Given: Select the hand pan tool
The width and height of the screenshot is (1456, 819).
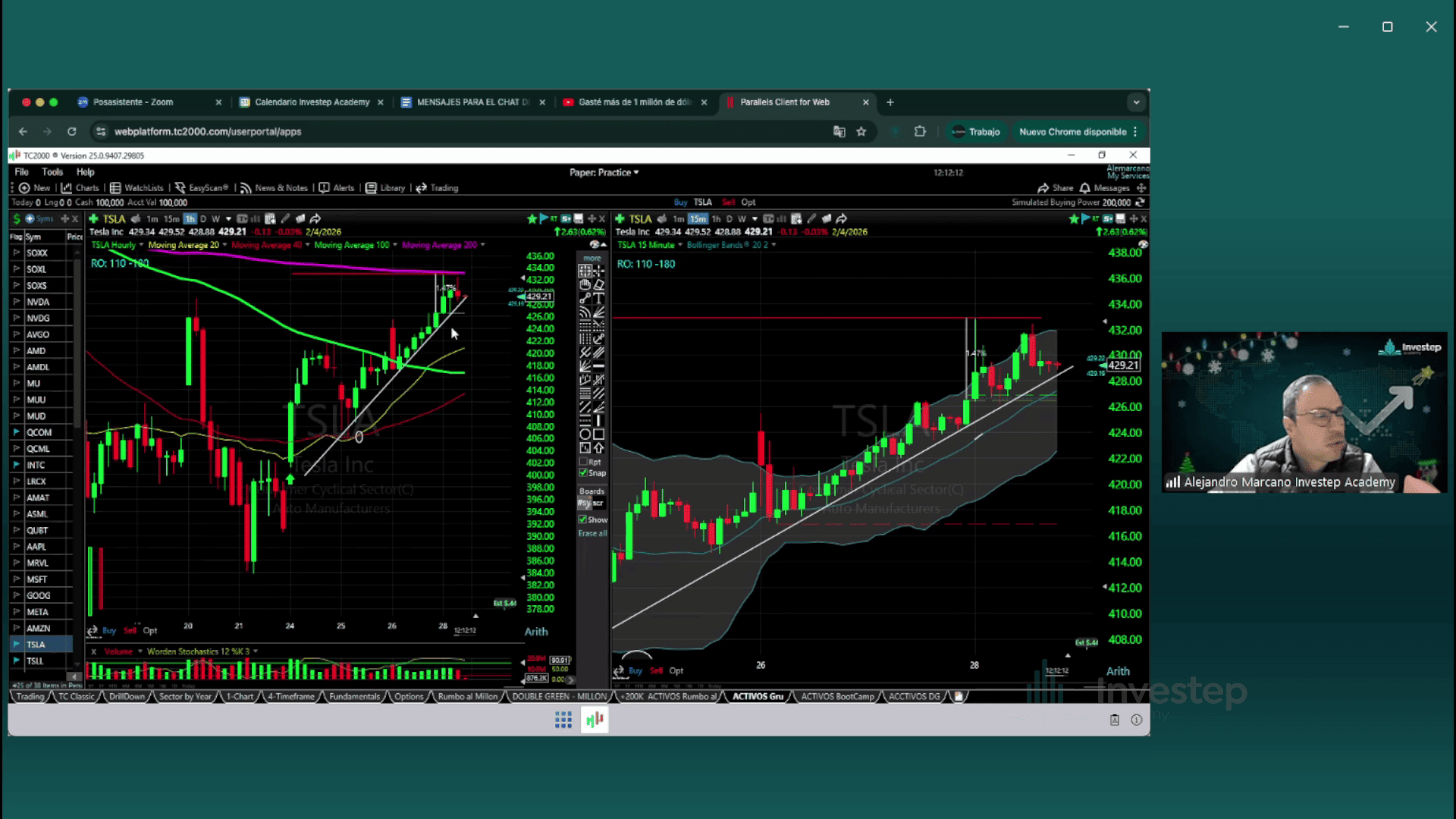Looking at the screenshot, I should [x=585, y=284].
